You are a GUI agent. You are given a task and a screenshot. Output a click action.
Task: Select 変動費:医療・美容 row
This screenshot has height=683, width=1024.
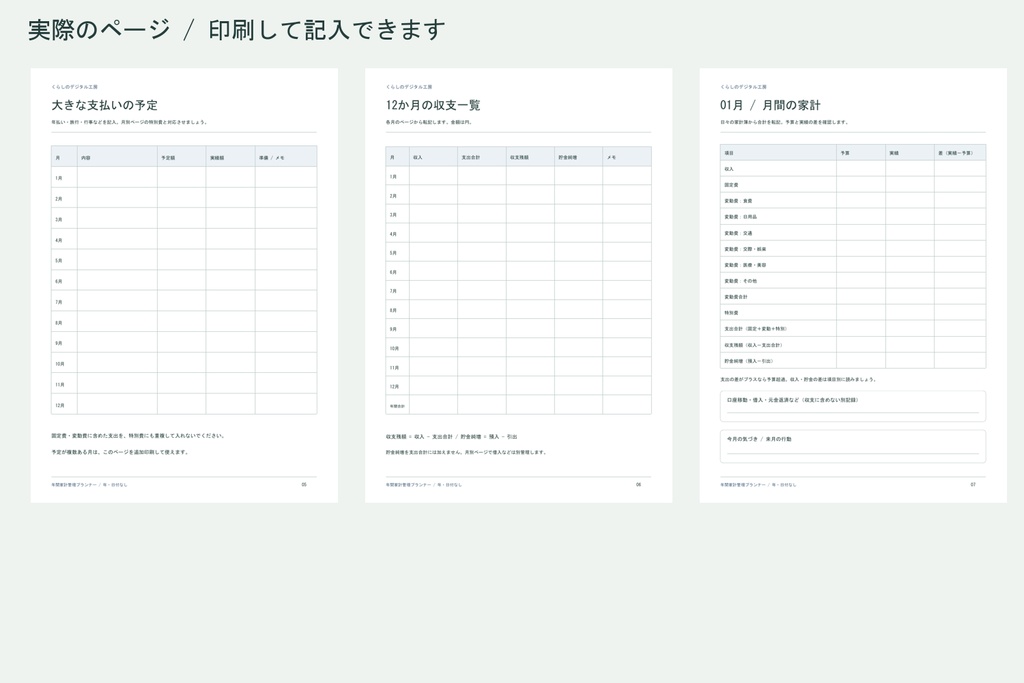853,264
